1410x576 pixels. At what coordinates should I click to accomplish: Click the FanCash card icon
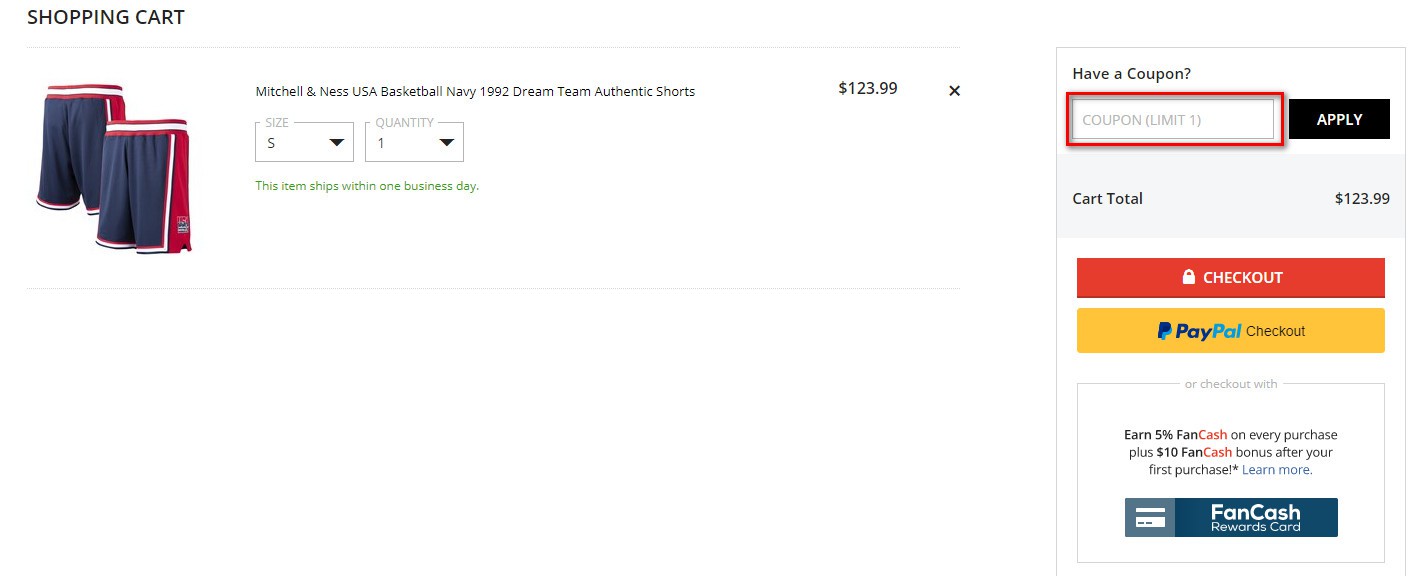pyautogui.click(x=1151, y=518)
